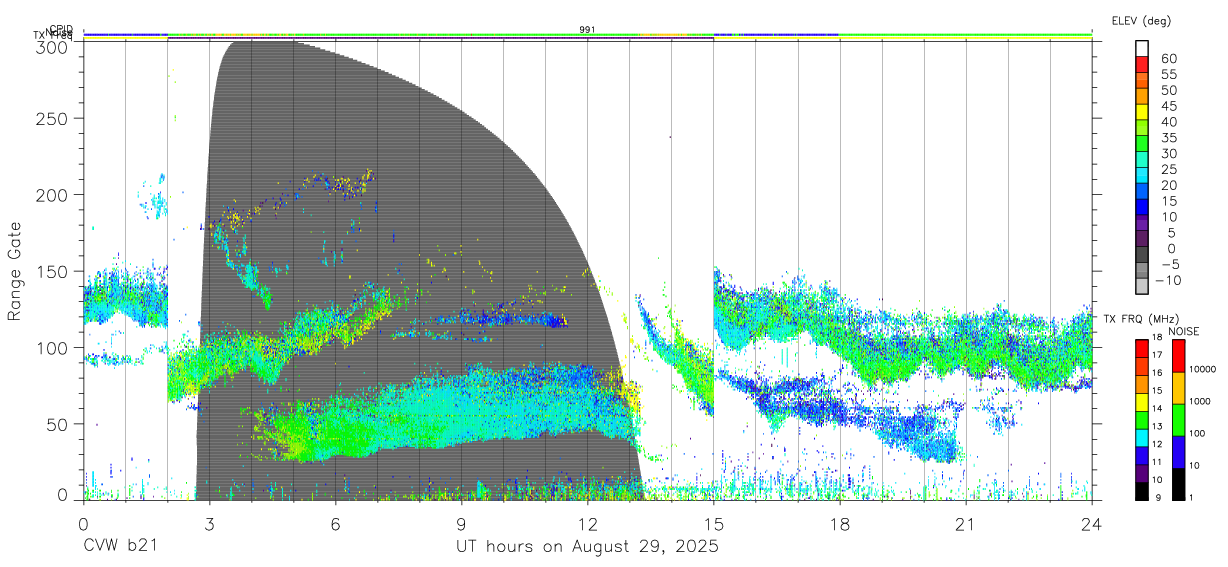Viewport: 1228px width, 567px height.
Task: Click the red 17–18 MHz TX FRQ swatch
Action: pyautogui.click(x=1142, y=347)
